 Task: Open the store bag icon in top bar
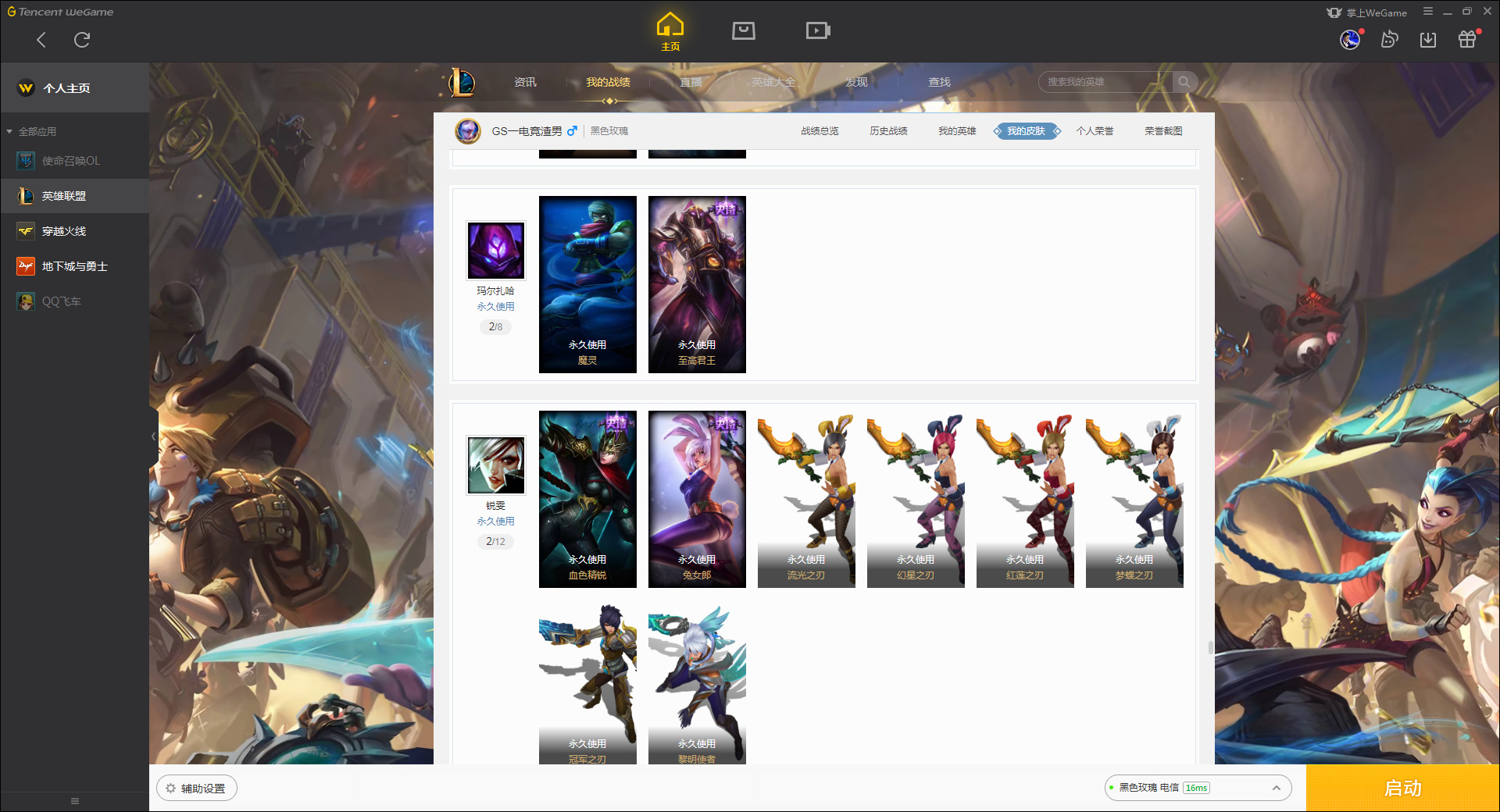point(743,31)
